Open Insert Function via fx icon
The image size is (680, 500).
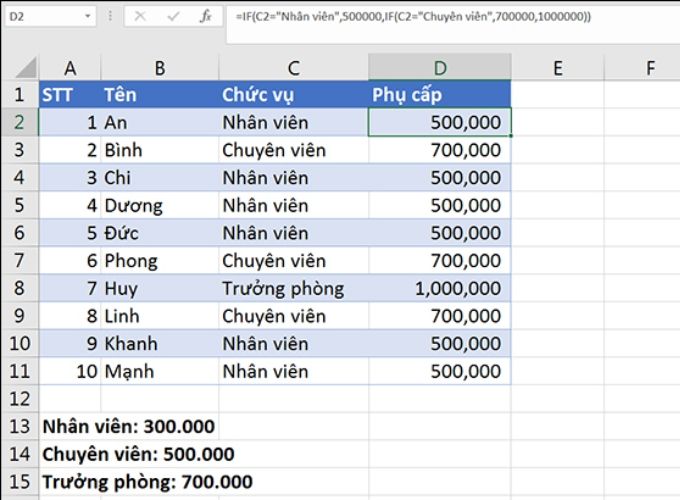(205, 17)
